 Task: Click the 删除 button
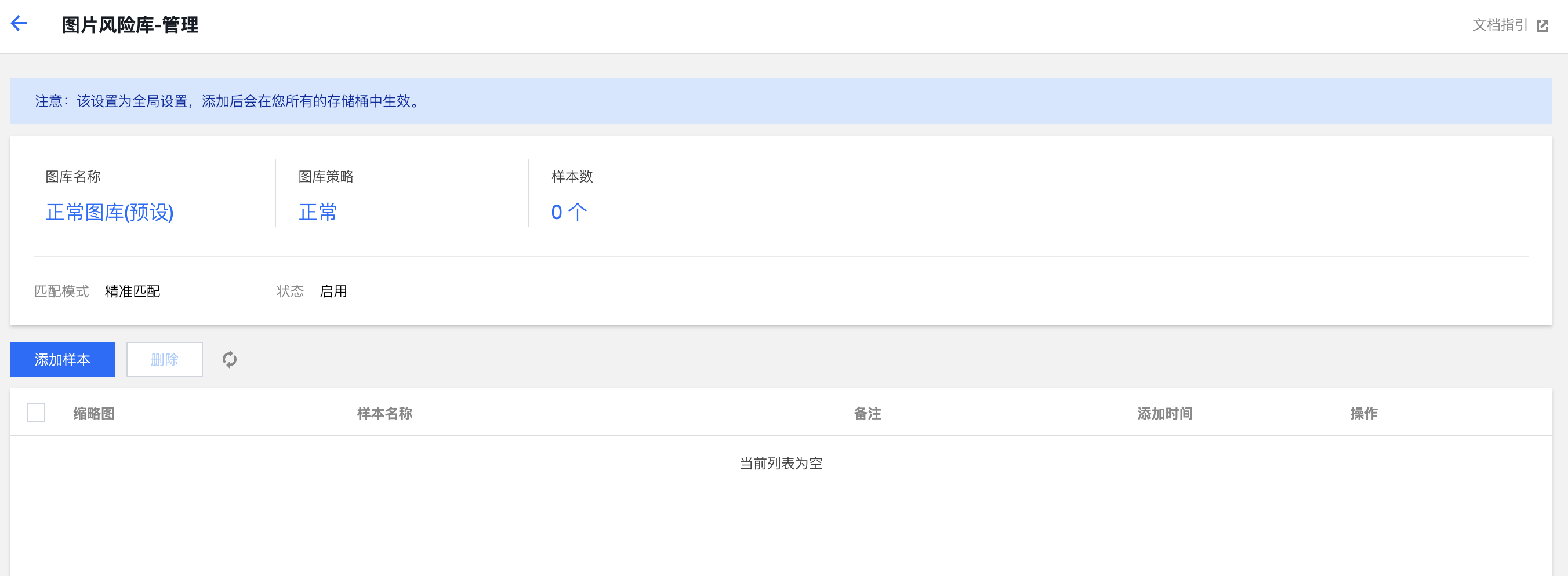point(164,359)
